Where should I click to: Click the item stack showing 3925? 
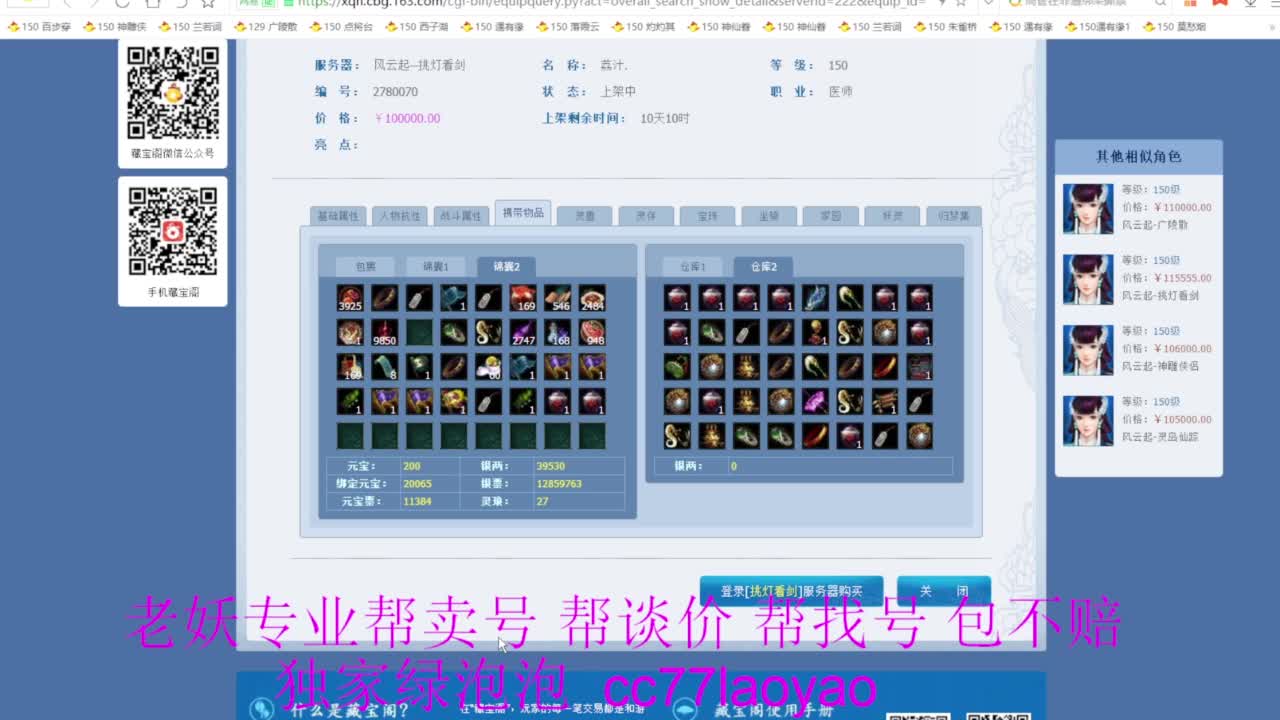[350, 298]
